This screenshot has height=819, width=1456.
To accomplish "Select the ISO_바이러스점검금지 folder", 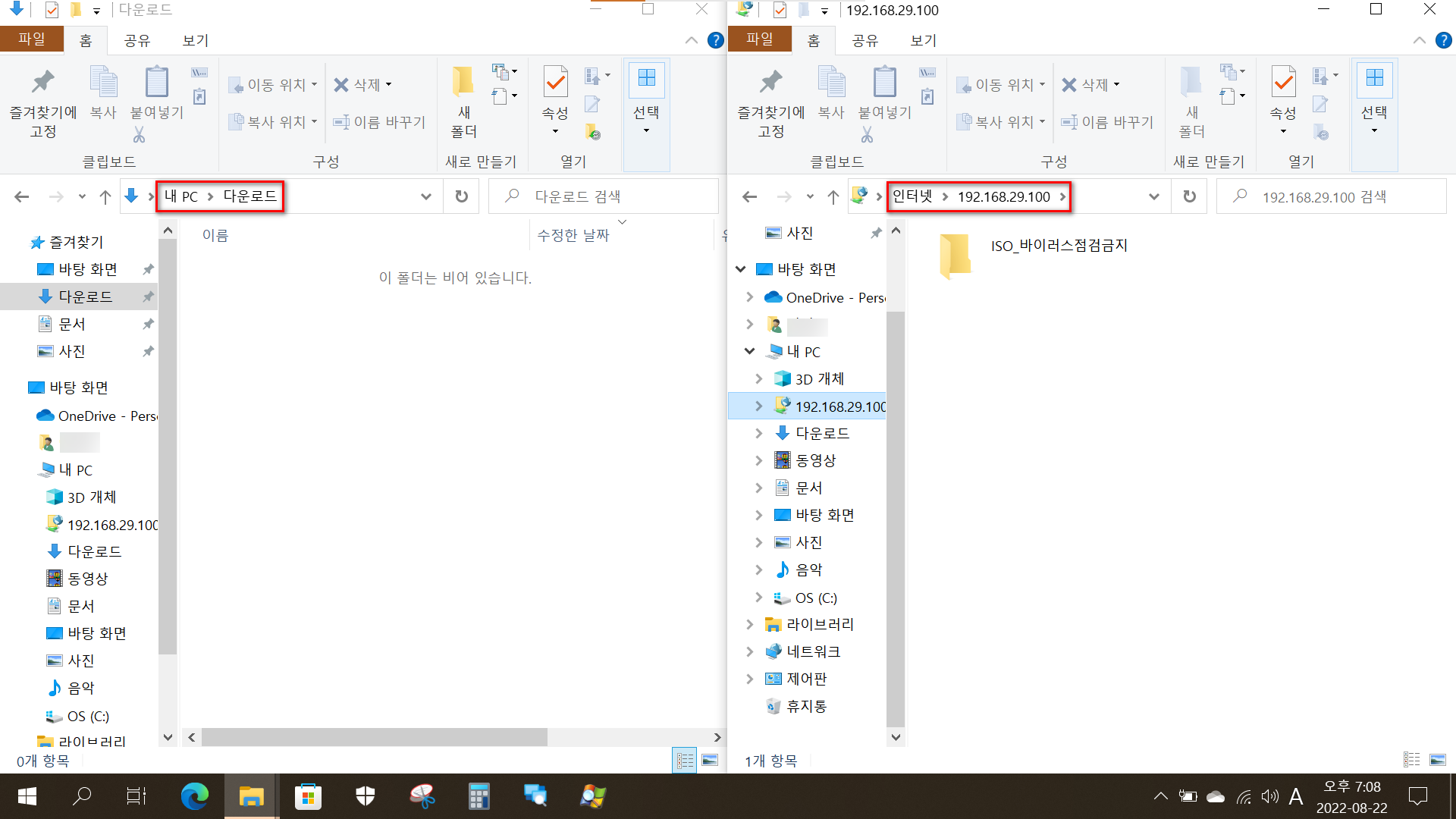I will coord(1059,246).
